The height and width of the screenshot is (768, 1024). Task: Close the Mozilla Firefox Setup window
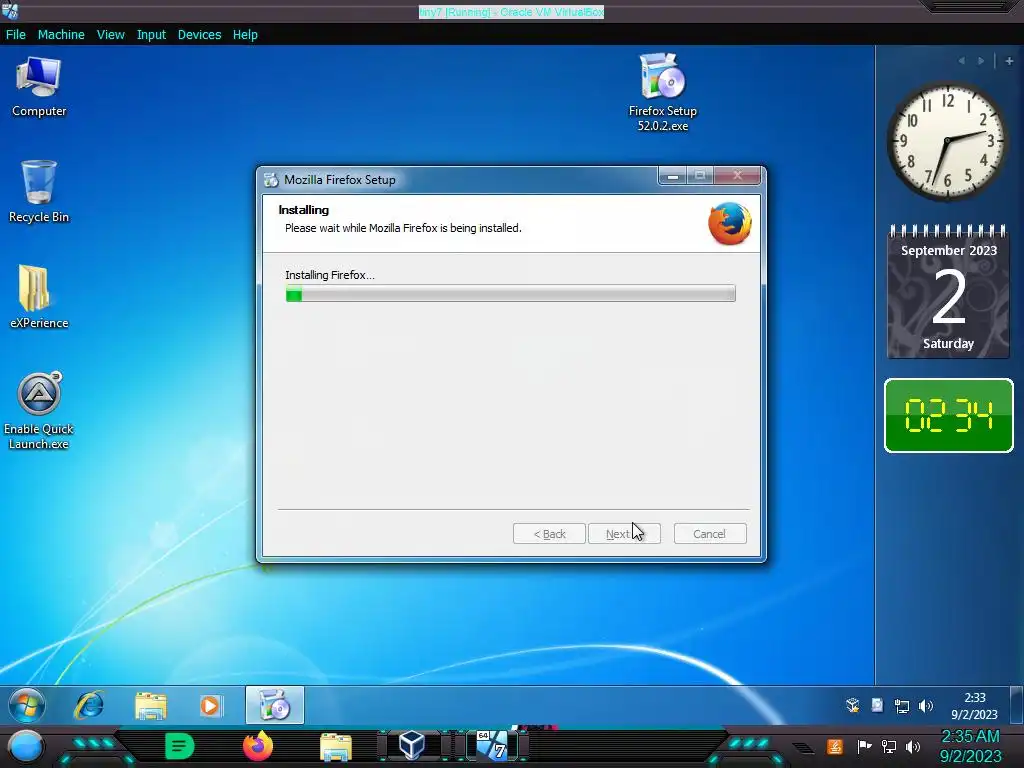[x=737, y=176]
